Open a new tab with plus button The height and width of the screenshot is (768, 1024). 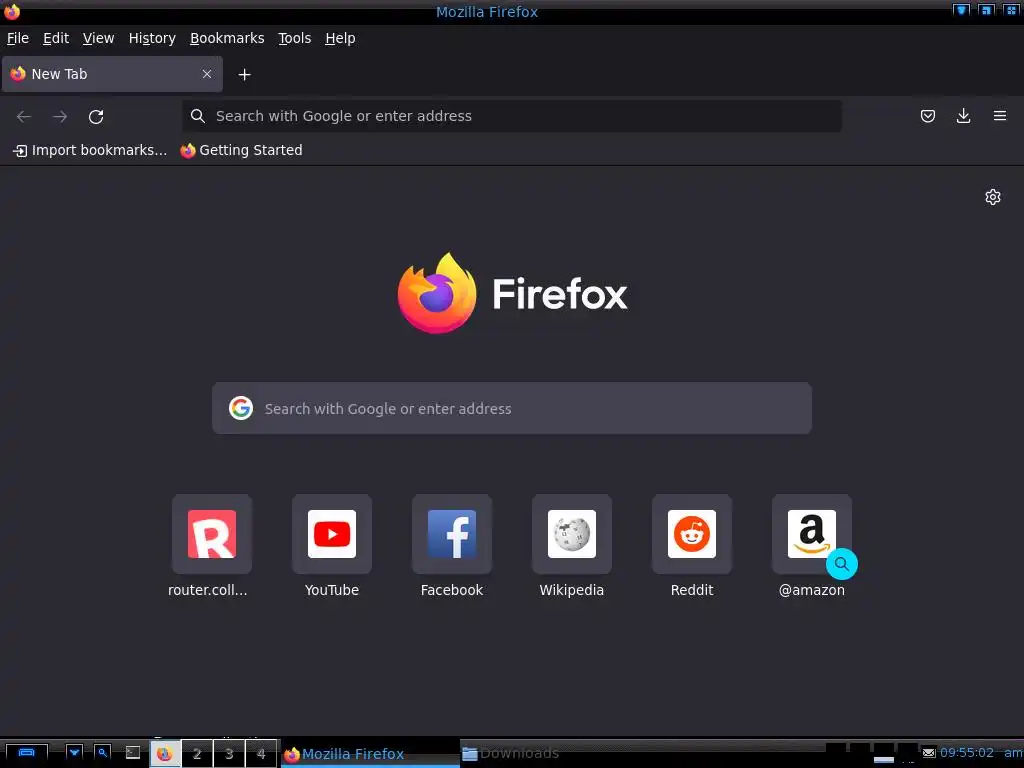[244, 74]
